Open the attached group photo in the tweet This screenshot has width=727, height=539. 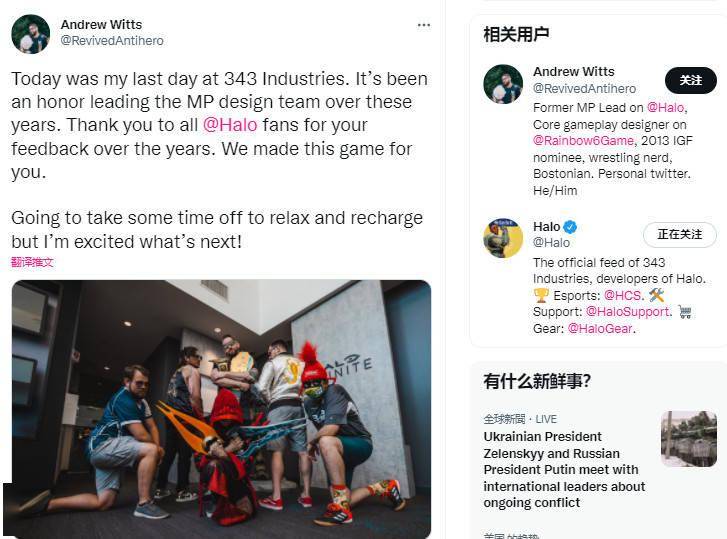(x=221, y=409)
